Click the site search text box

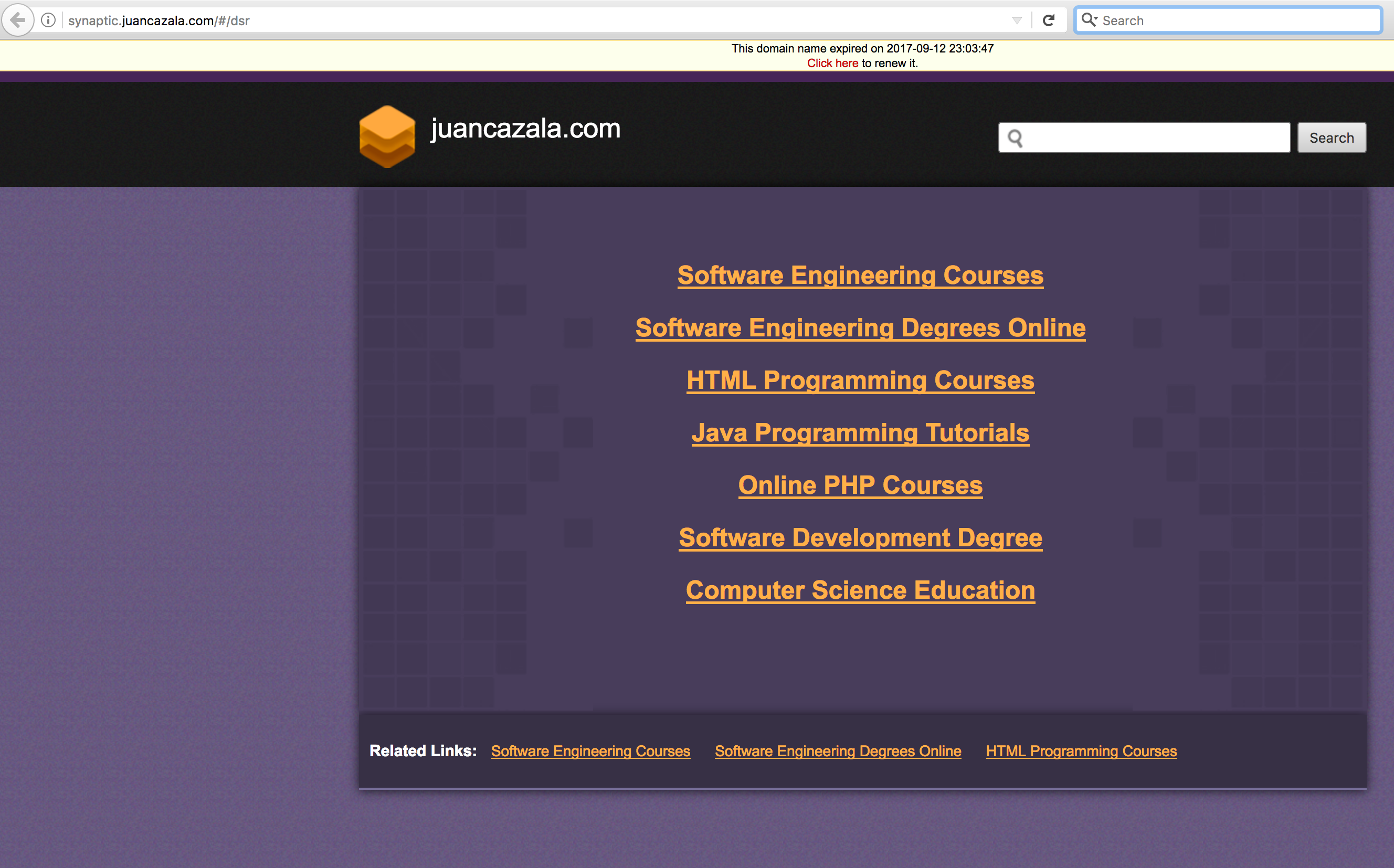(1154, 138)
